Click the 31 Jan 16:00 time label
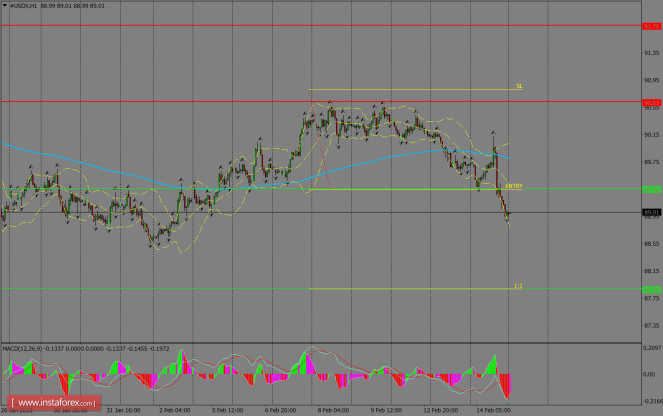The image size is (663, 416). 123,410
